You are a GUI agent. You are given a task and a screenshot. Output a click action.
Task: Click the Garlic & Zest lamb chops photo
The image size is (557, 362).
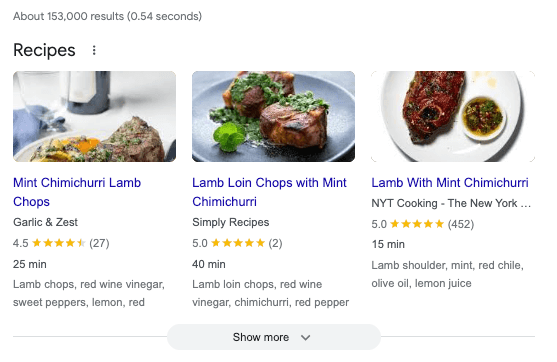click(x=94, y=116)
